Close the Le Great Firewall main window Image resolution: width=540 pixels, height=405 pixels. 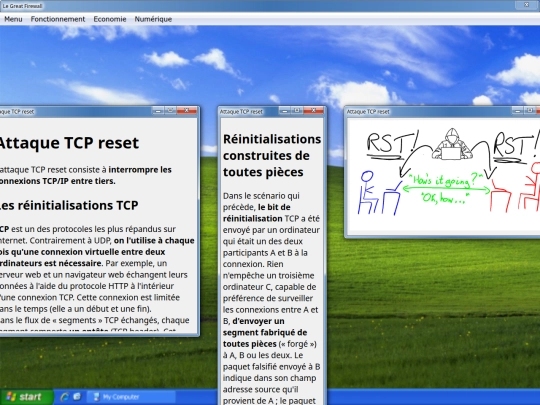tap(526, 5)
